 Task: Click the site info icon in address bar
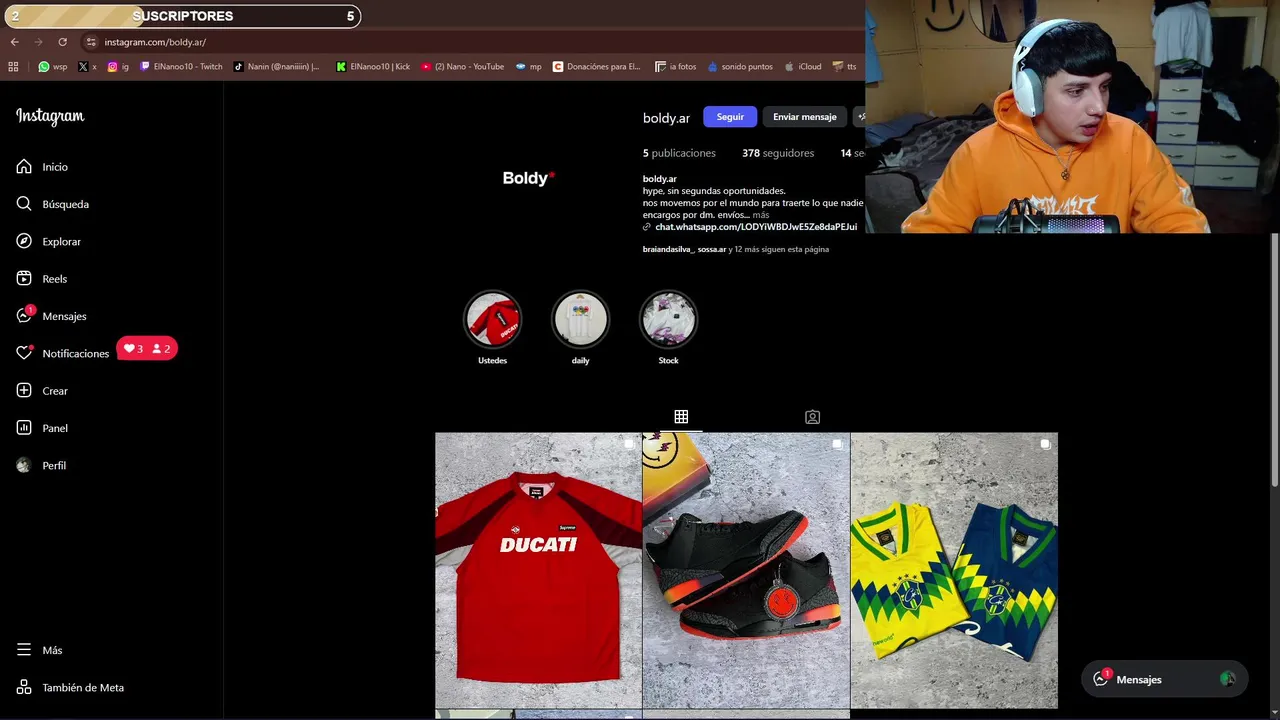coord(90,42)
